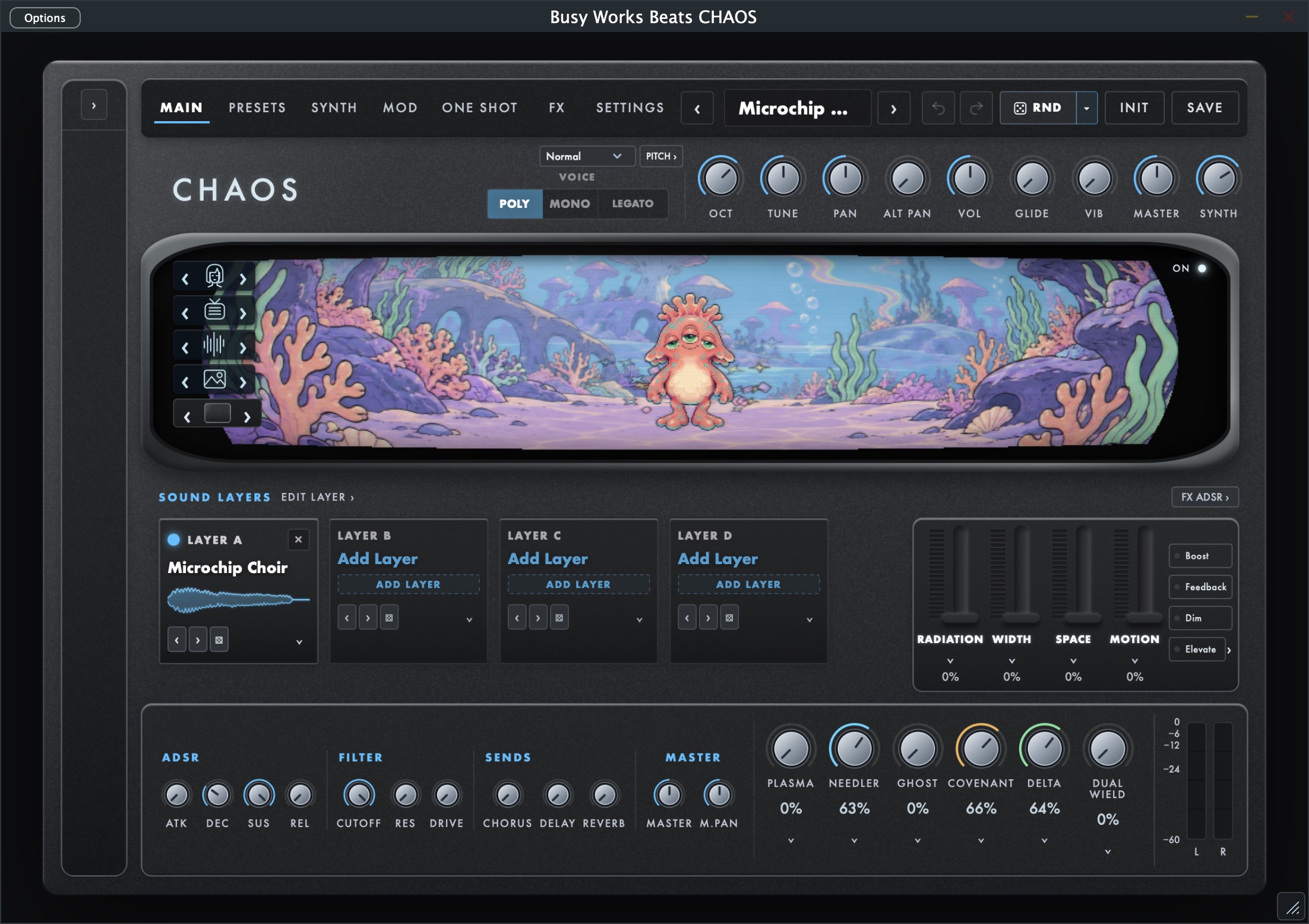This screenshot has width=1309, height=924.
Task: Switch to the PRESETS tab
Action: [257, 107]
